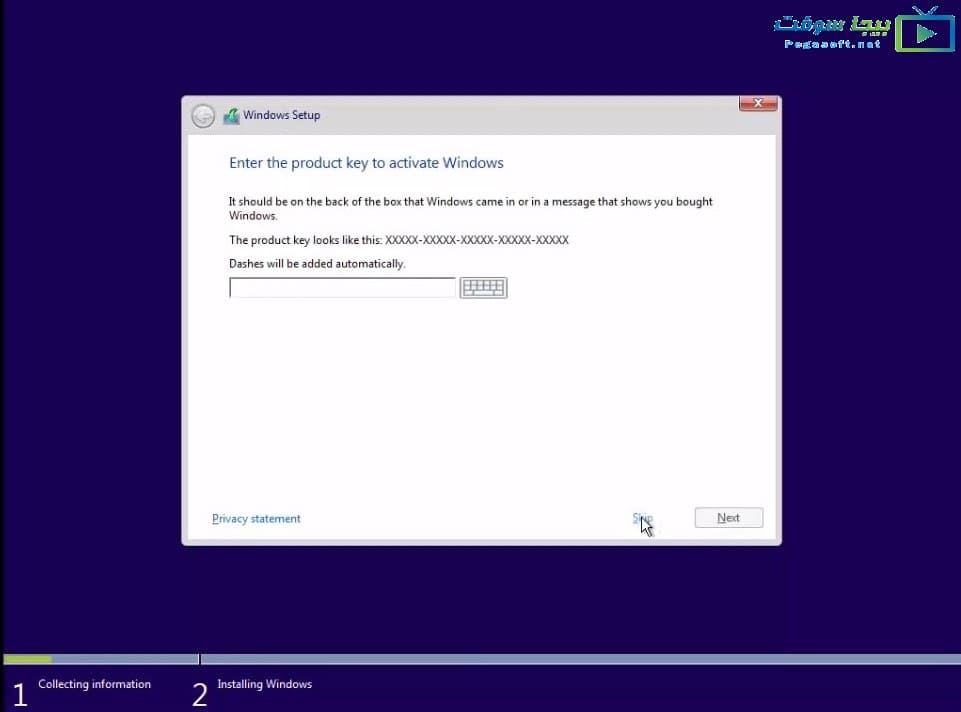Click the 'Dashes will be added automatically.' text

317,263
